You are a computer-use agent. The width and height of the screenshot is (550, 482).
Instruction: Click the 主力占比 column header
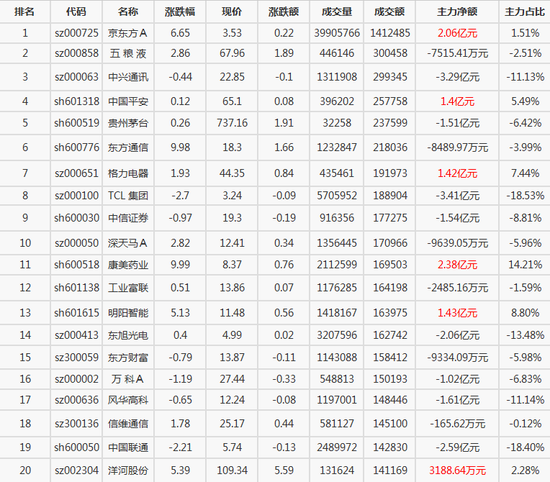click(525, 12)
